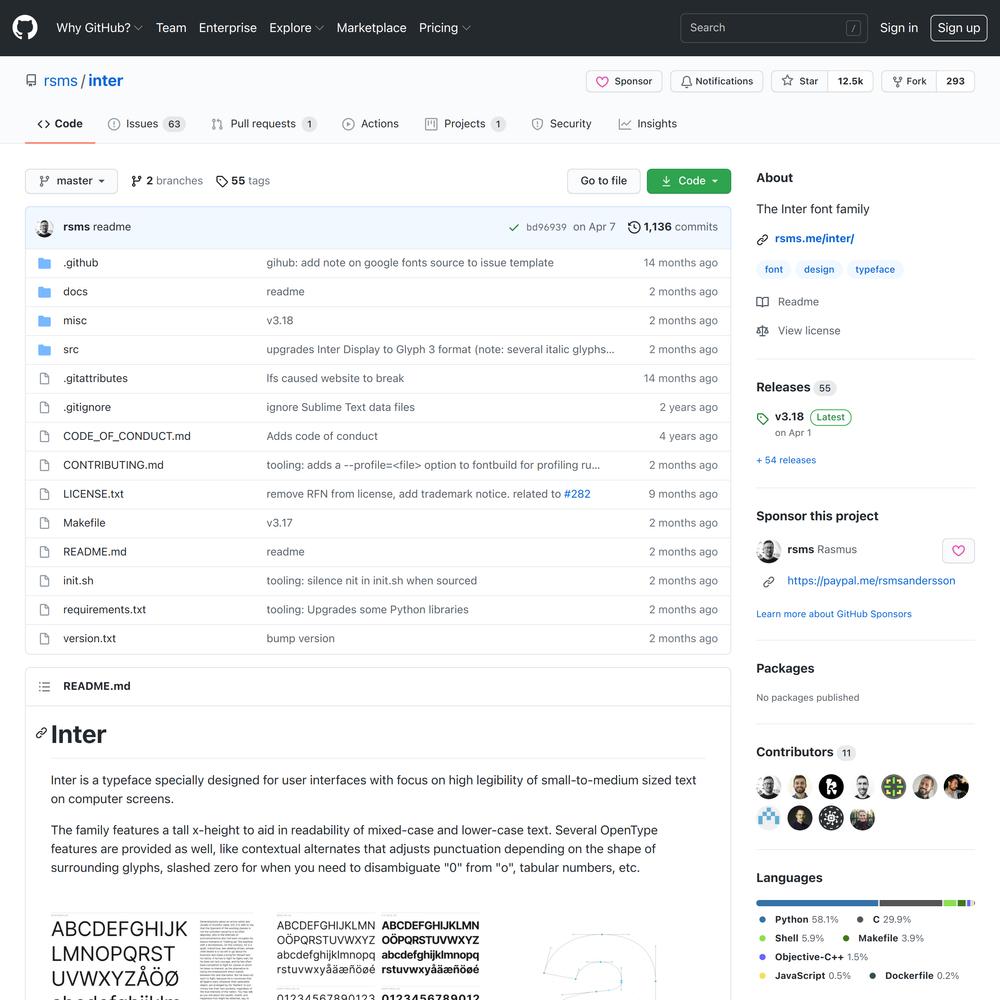Open the version.txt file

[89, 638]
